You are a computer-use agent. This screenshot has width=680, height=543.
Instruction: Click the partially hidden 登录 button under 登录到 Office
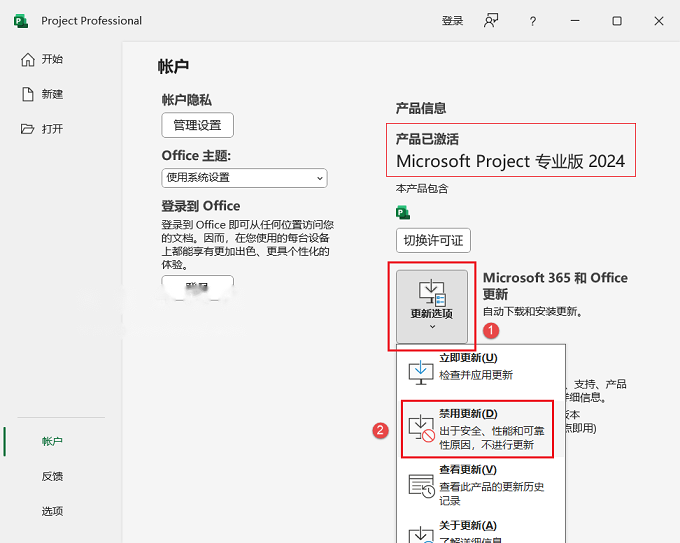[197, 286]
